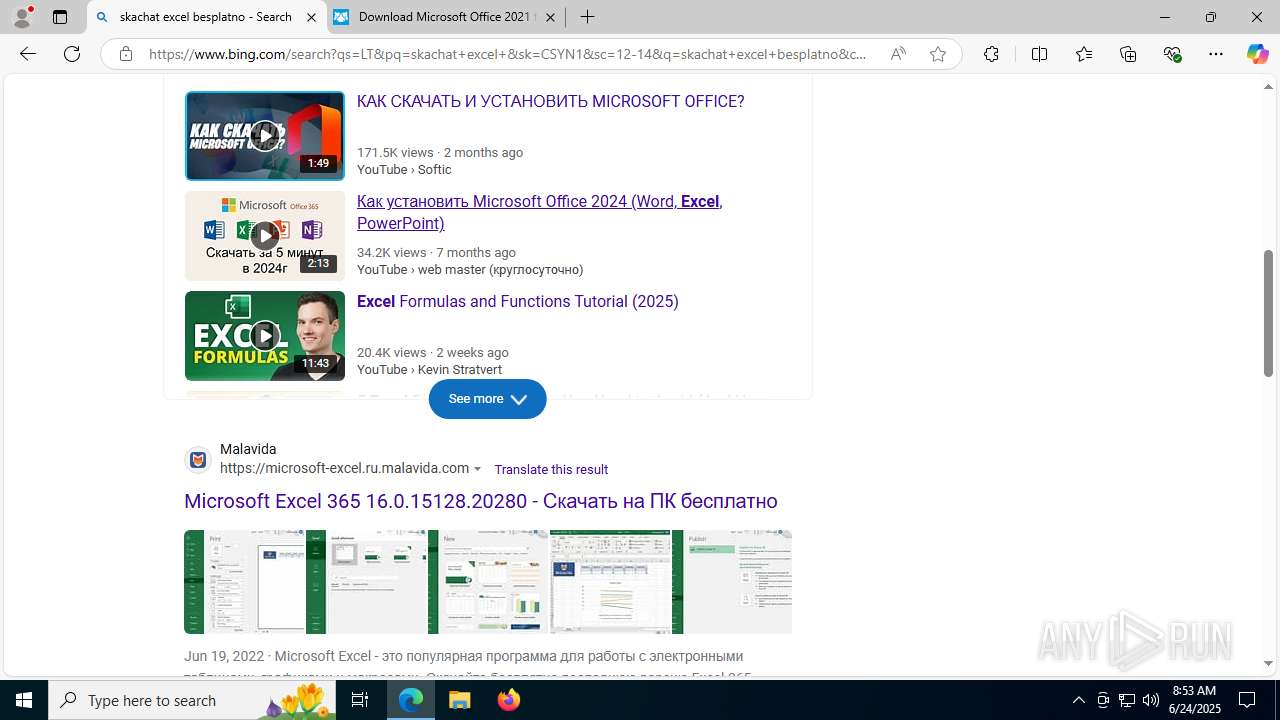Open КАК СКАЧАТЬ И УСТАНОВИТЬ MICROSOFT OFFICE link
Viewport: 1280px width, 720px height.
pyautogui.click(x=550, y=101)
